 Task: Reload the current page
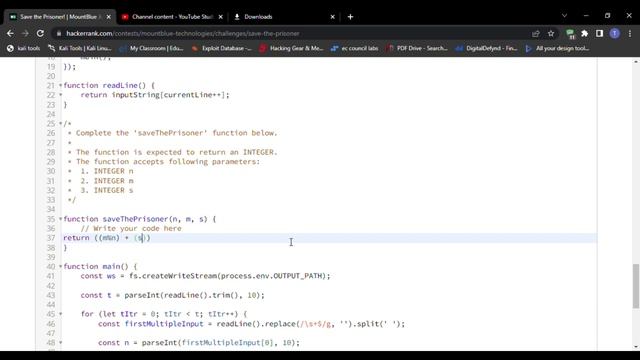point(40,33)
